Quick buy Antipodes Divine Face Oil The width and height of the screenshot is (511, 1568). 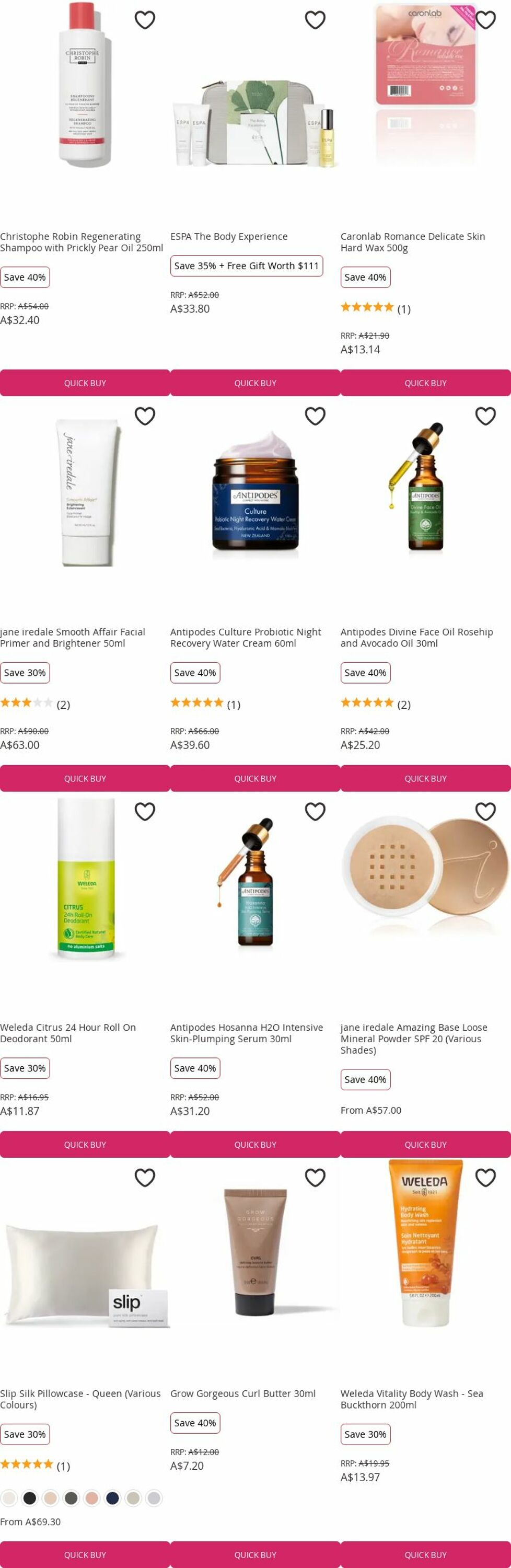(426, 779)
